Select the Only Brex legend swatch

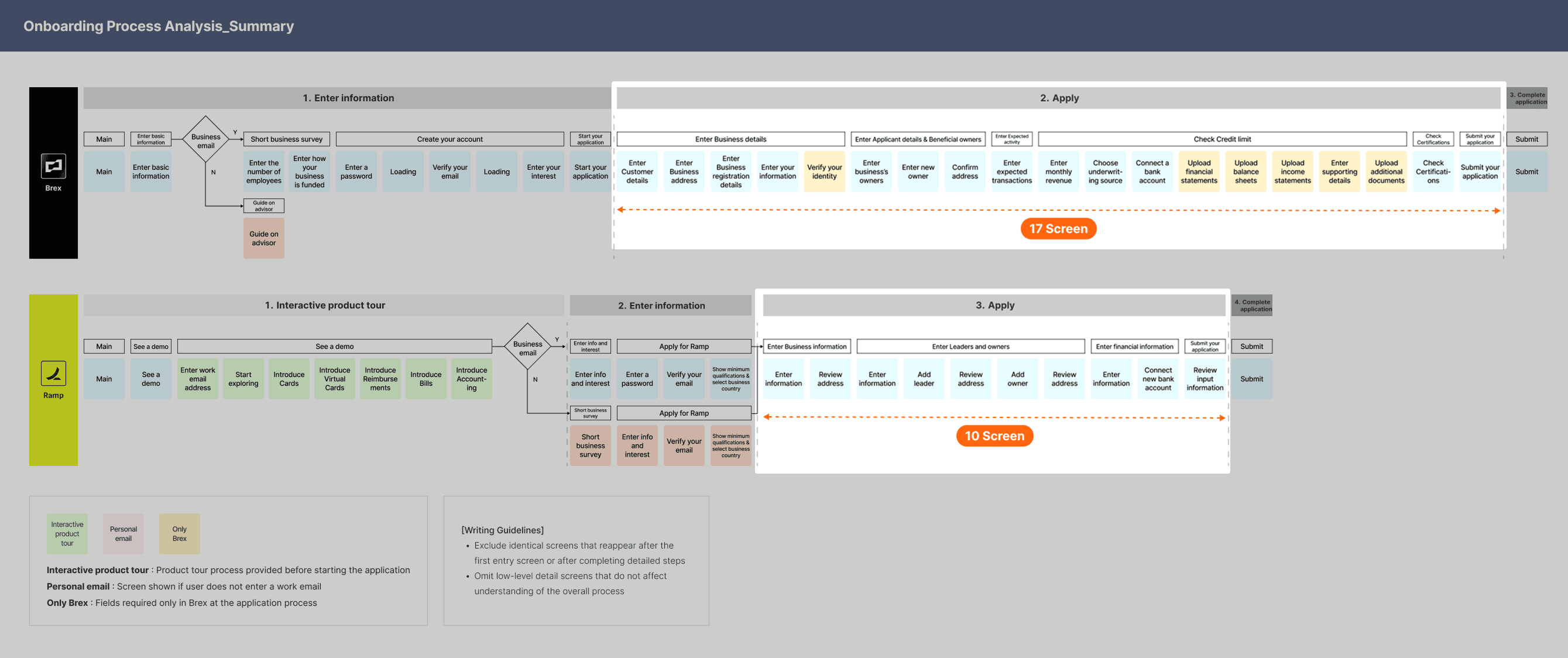pos(179,533)
